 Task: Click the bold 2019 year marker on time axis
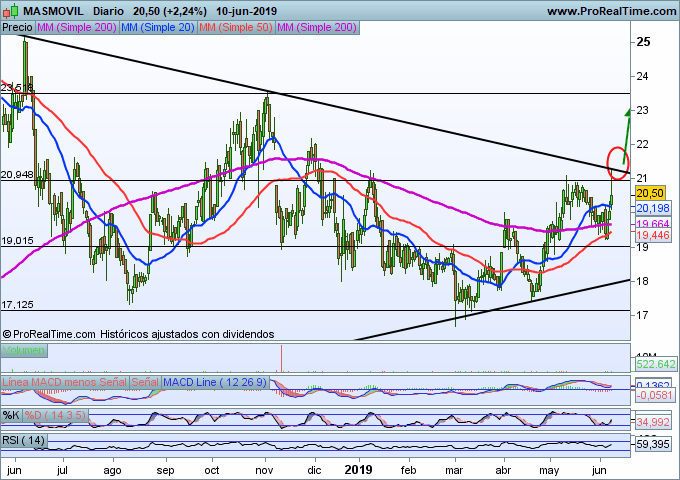point(358,470)
